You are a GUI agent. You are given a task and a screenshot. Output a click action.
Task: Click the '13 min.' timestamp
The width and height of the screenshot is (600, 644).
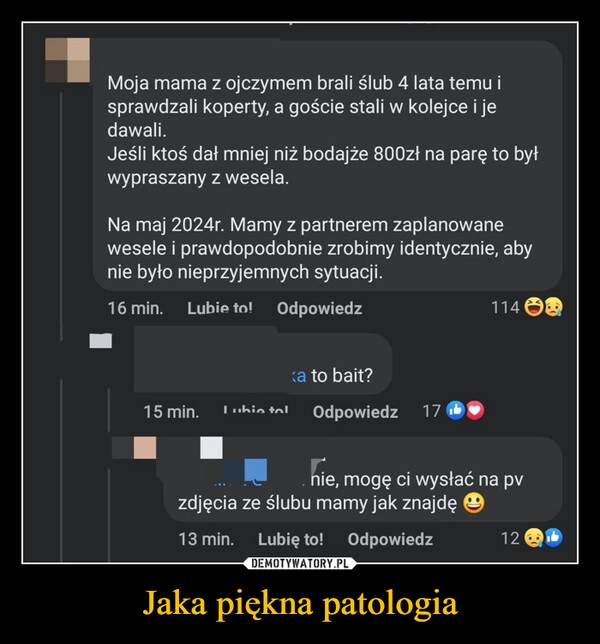(206, 539)
